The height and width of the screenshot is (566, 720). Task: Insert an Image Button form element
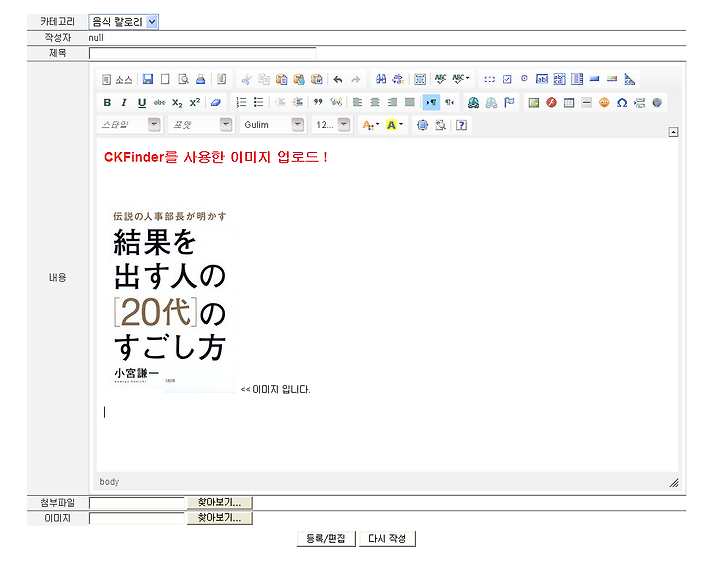(x=612, y=79)
